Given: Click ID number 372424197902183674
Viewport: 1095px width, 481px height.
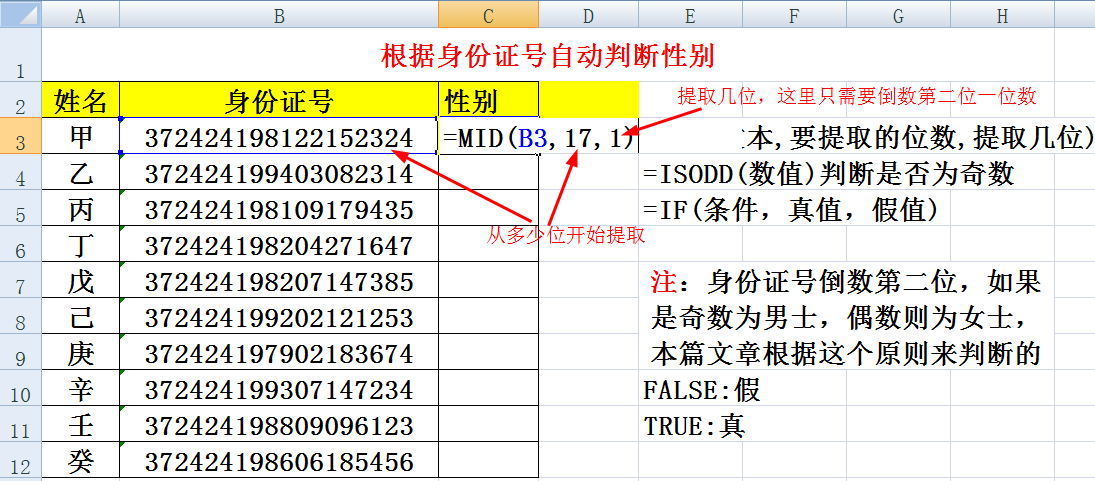Looking at the screenshot, I should [279, 353].
